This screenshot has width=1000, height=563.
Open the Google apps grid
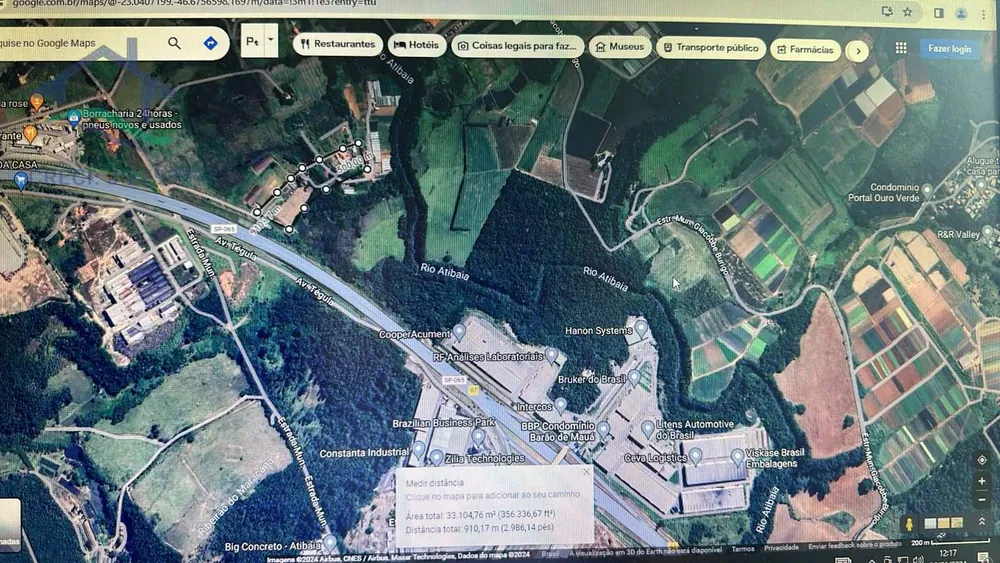(x=901, y=48)
